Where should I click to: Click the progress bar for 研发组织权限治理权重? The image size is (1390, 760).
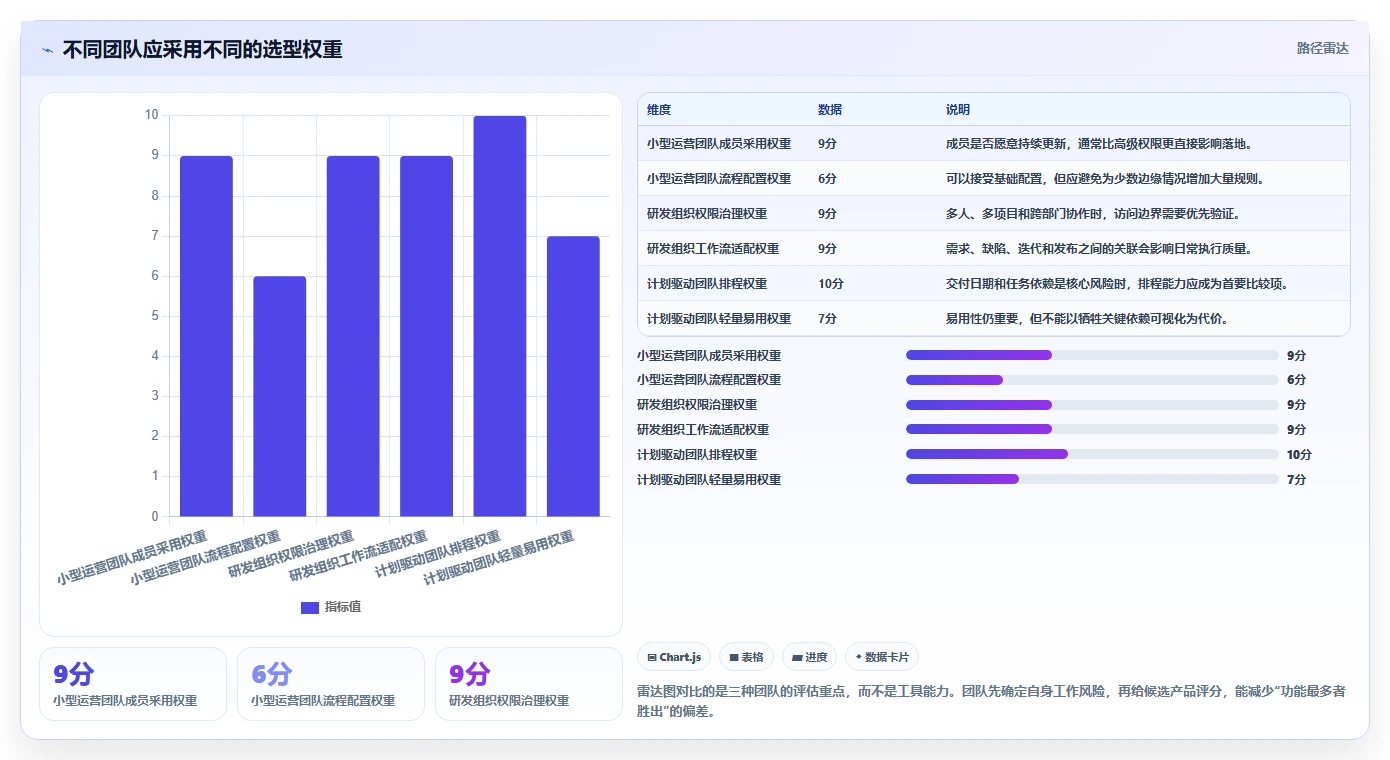[1092, 405]
